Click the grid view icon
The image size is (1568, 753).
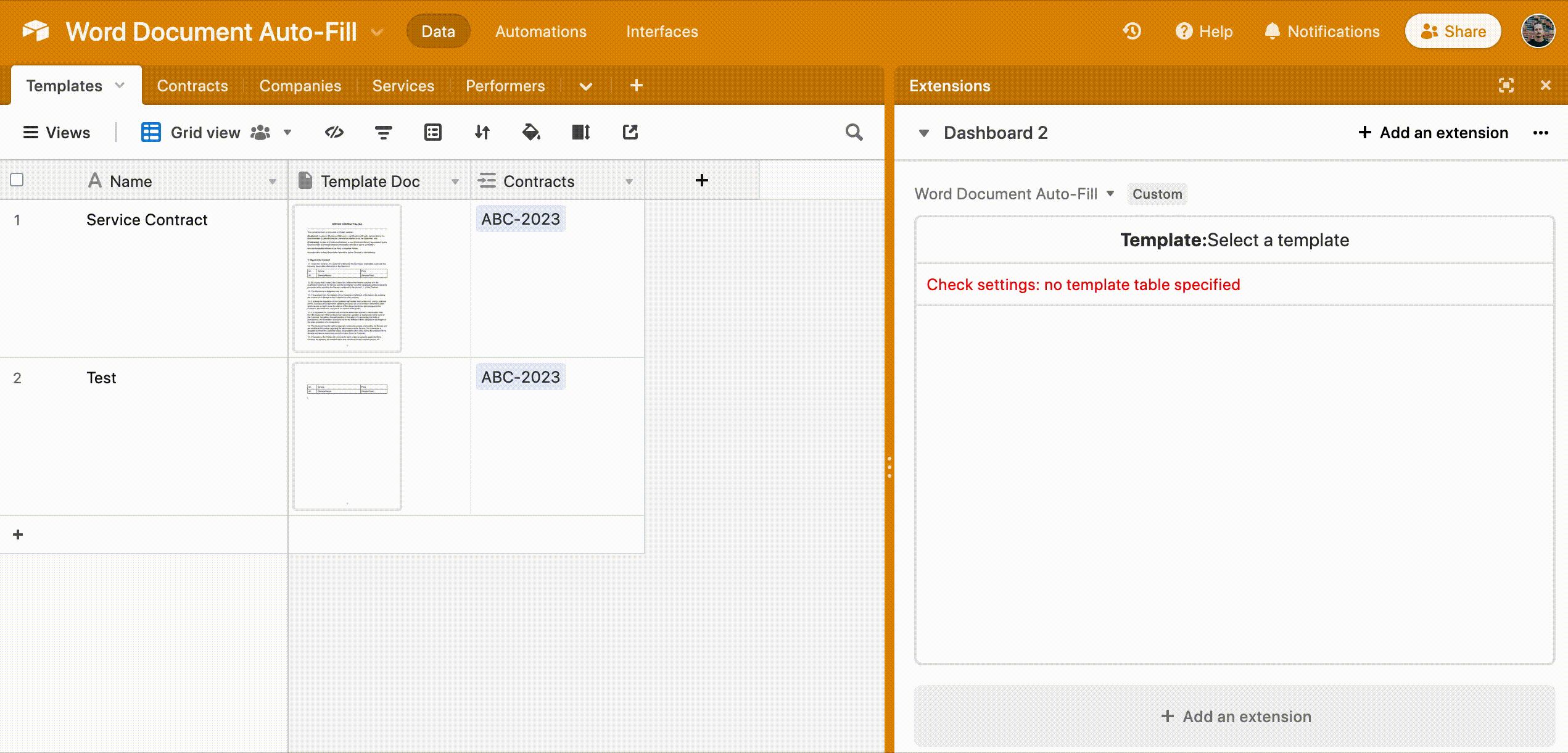coord(151,131)
